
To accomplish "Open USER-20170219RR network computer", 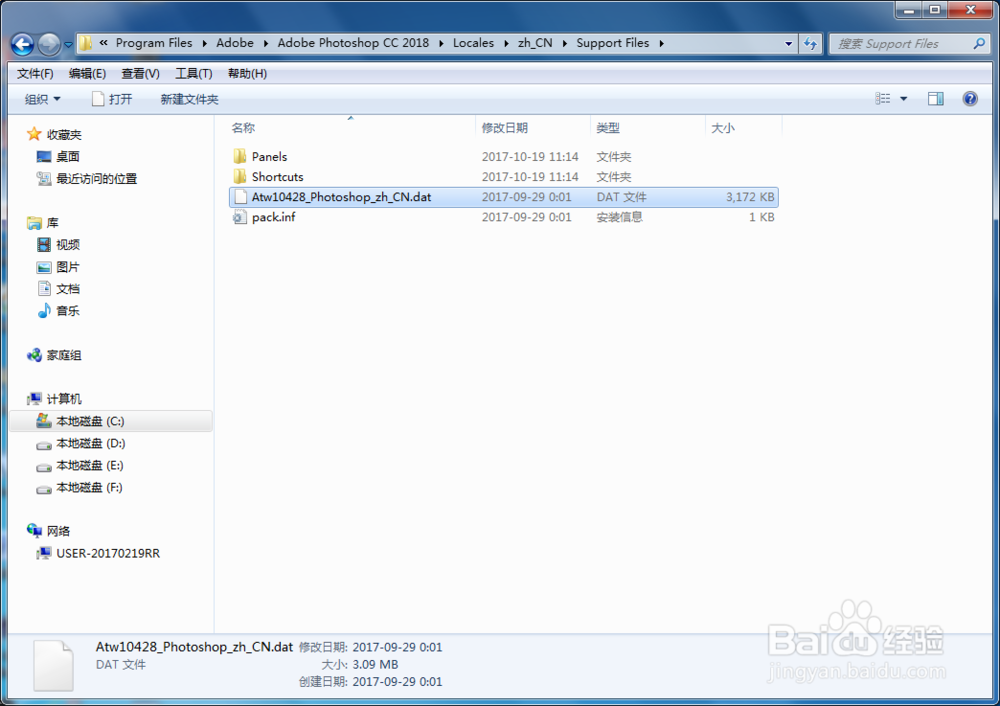I will pyautogui.click(x=108, y=553).
